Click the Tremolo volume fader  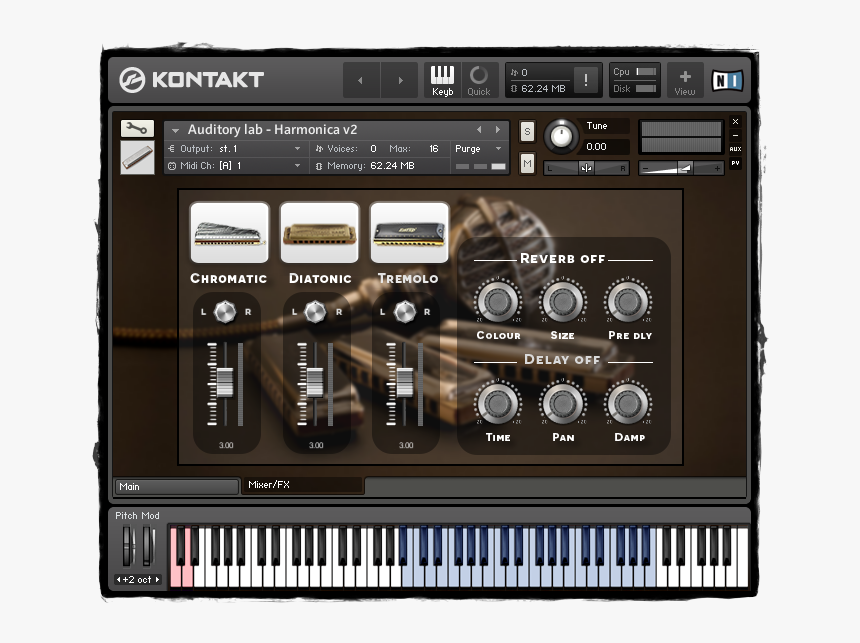pos(405,382)
